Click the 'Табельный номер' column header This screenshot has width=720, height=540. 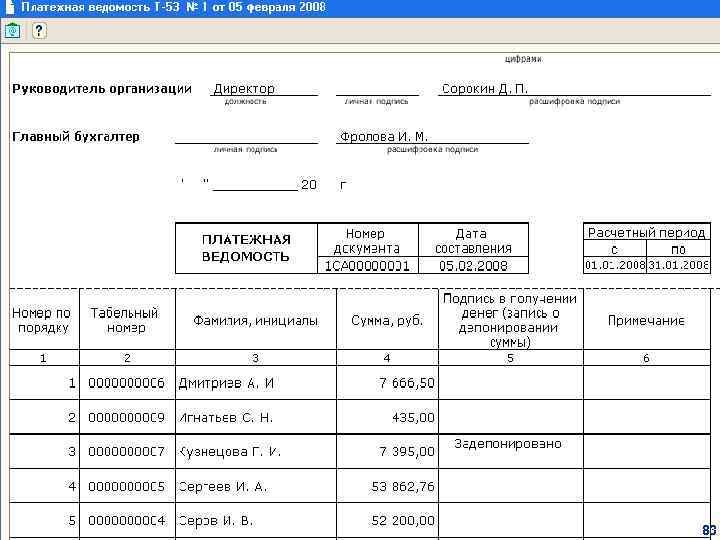[x=127, y=320]
